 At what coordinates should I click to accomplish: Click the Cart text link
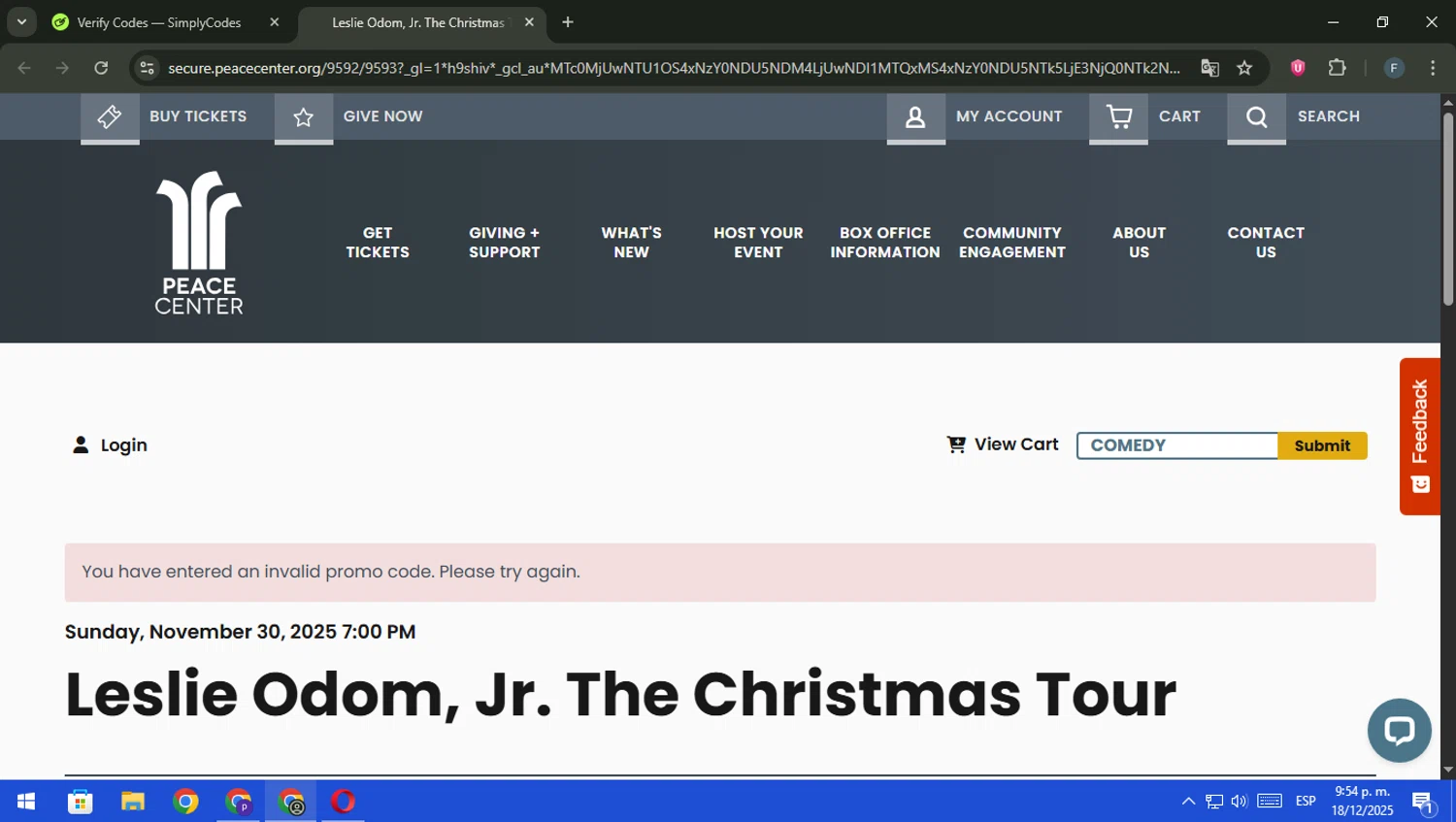[1179, 116]
